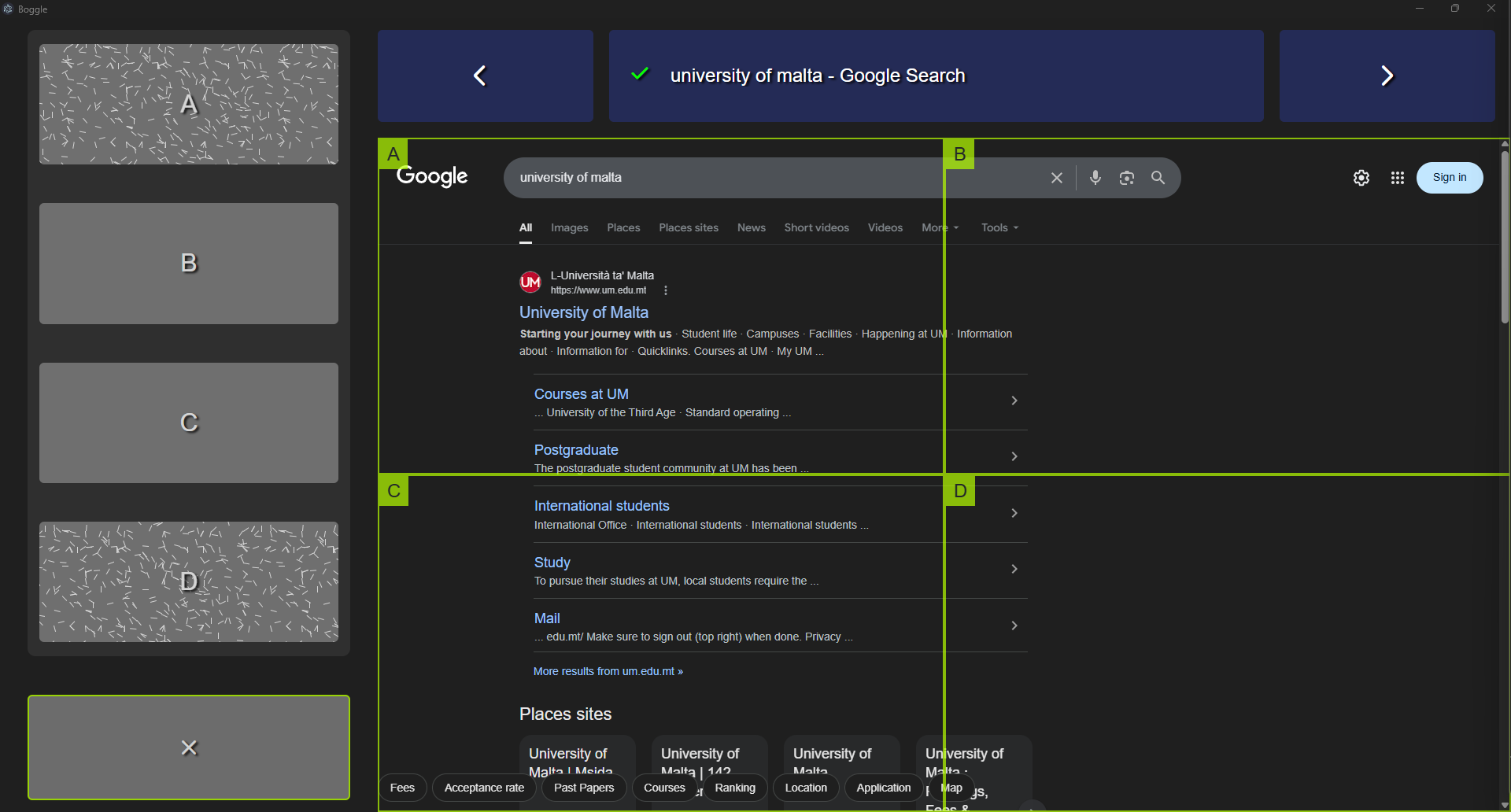Open the Google apps grid
Screen dimensions: 1511x812
[1398, 178]
